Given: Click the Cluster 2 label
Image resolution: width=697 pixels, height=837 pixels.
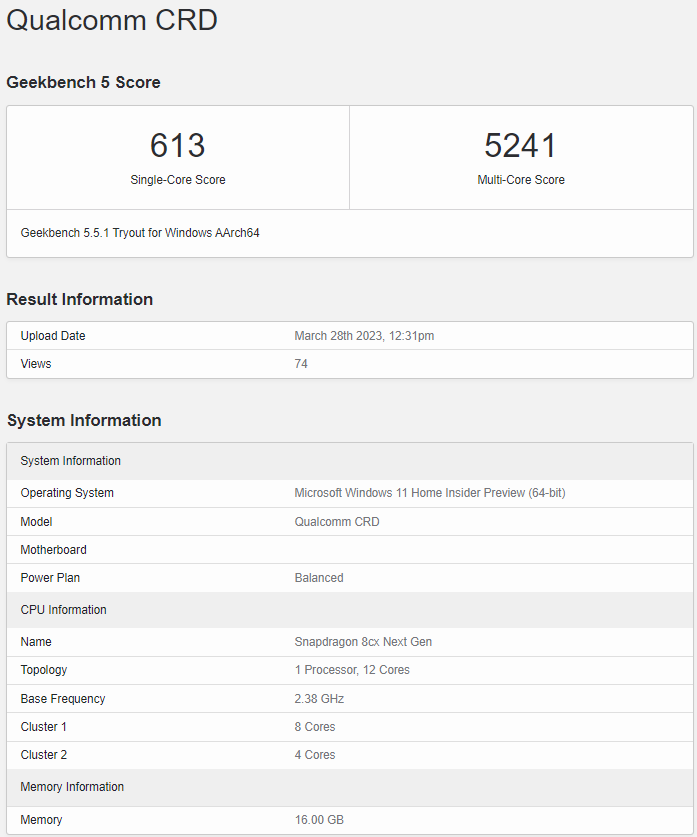Looking at the screenshot, I should tap(44, 755).
